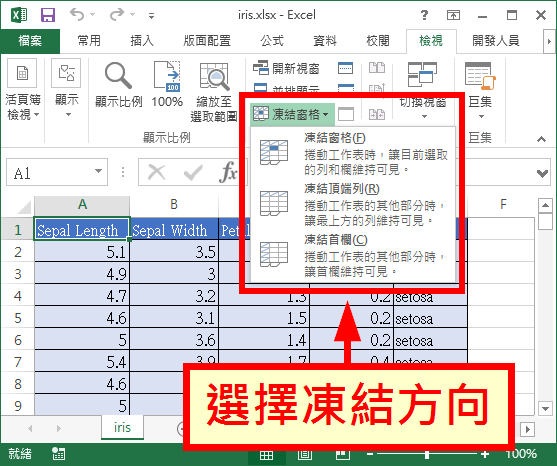Image resolution: width=557 pixels, height=466 pixels.
Task: Open Insert Function fx
Action: coord(228,172)
